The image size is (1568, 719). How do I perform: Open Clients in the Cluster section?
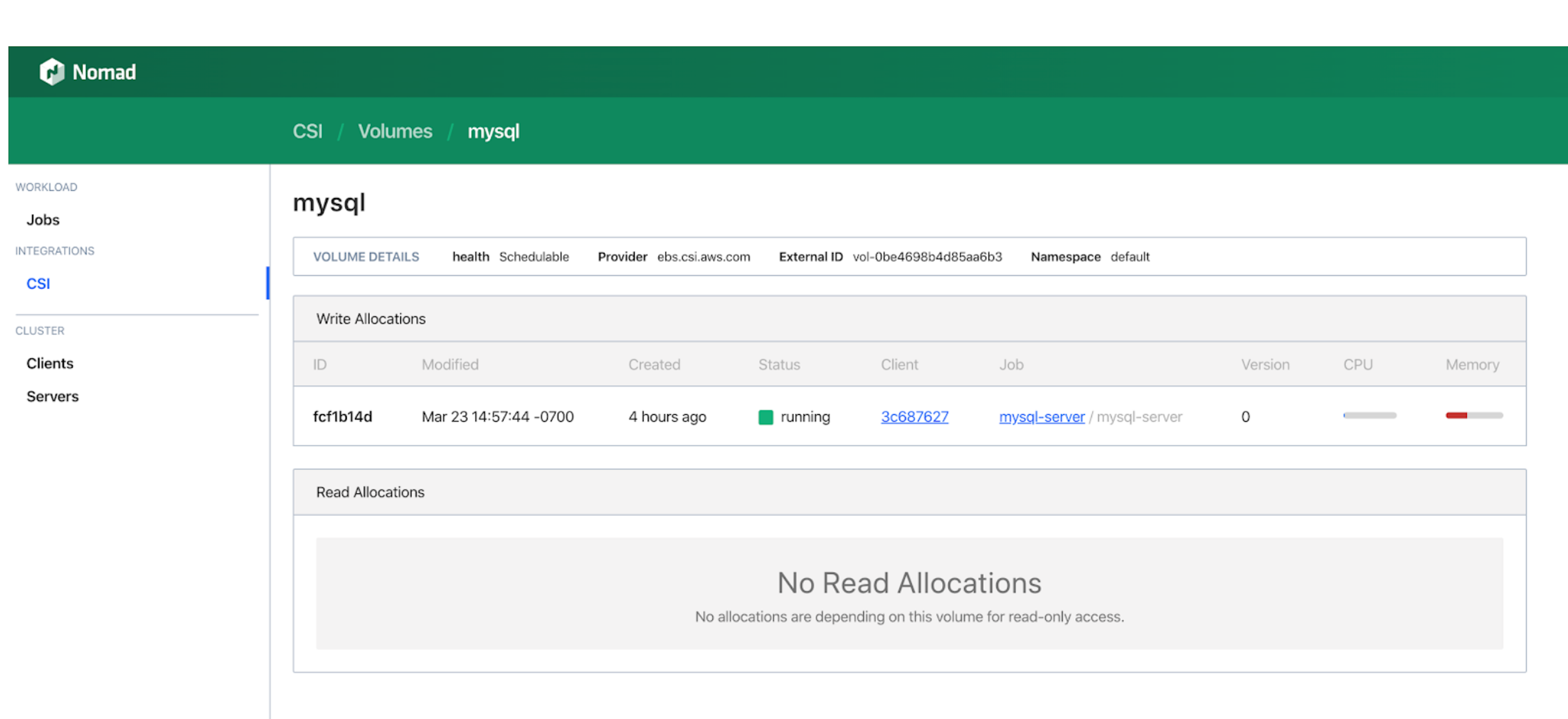tap(49, 363)
